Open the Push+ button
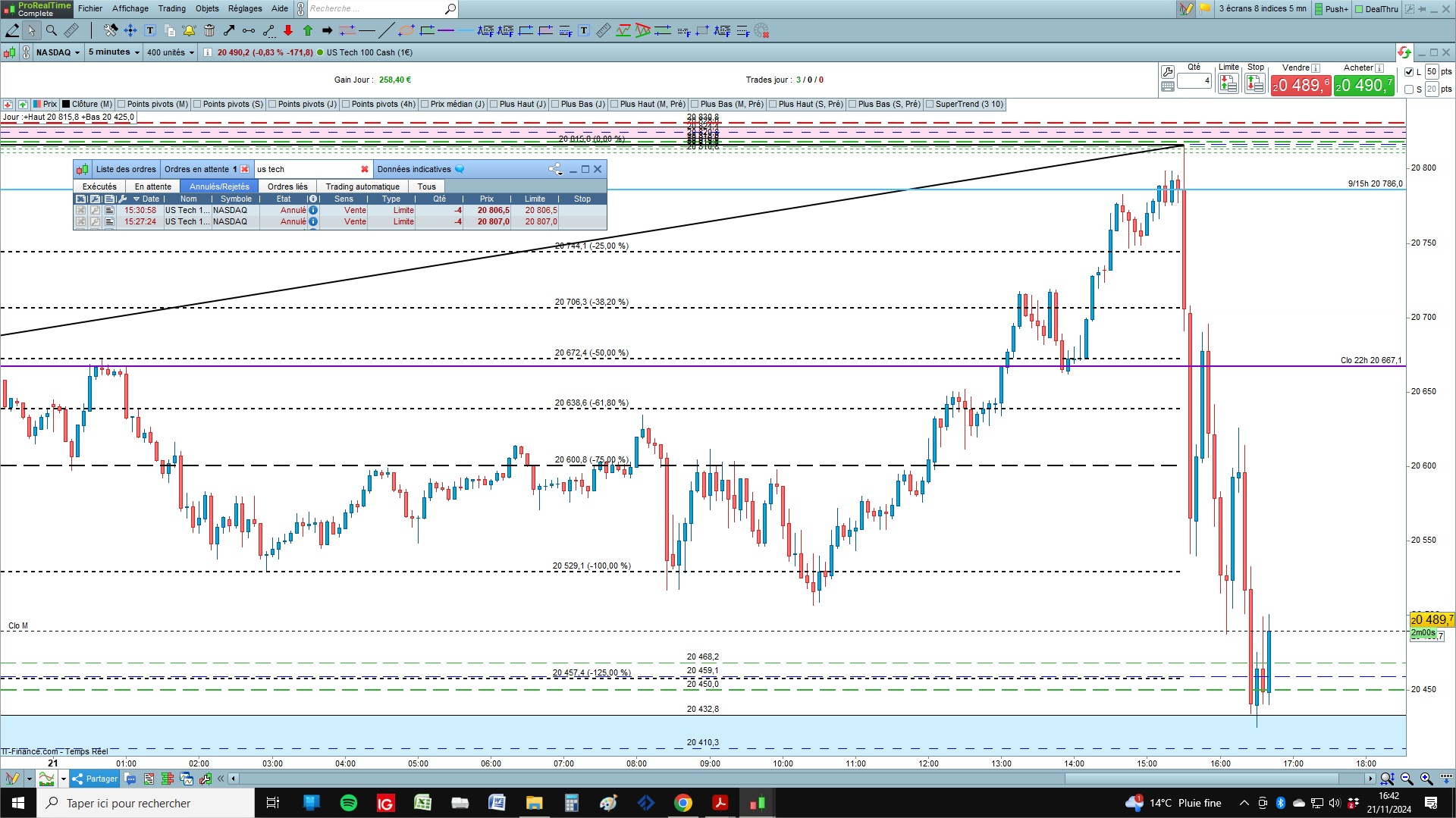This screenshot has width=1456, height=818. 1332,9
